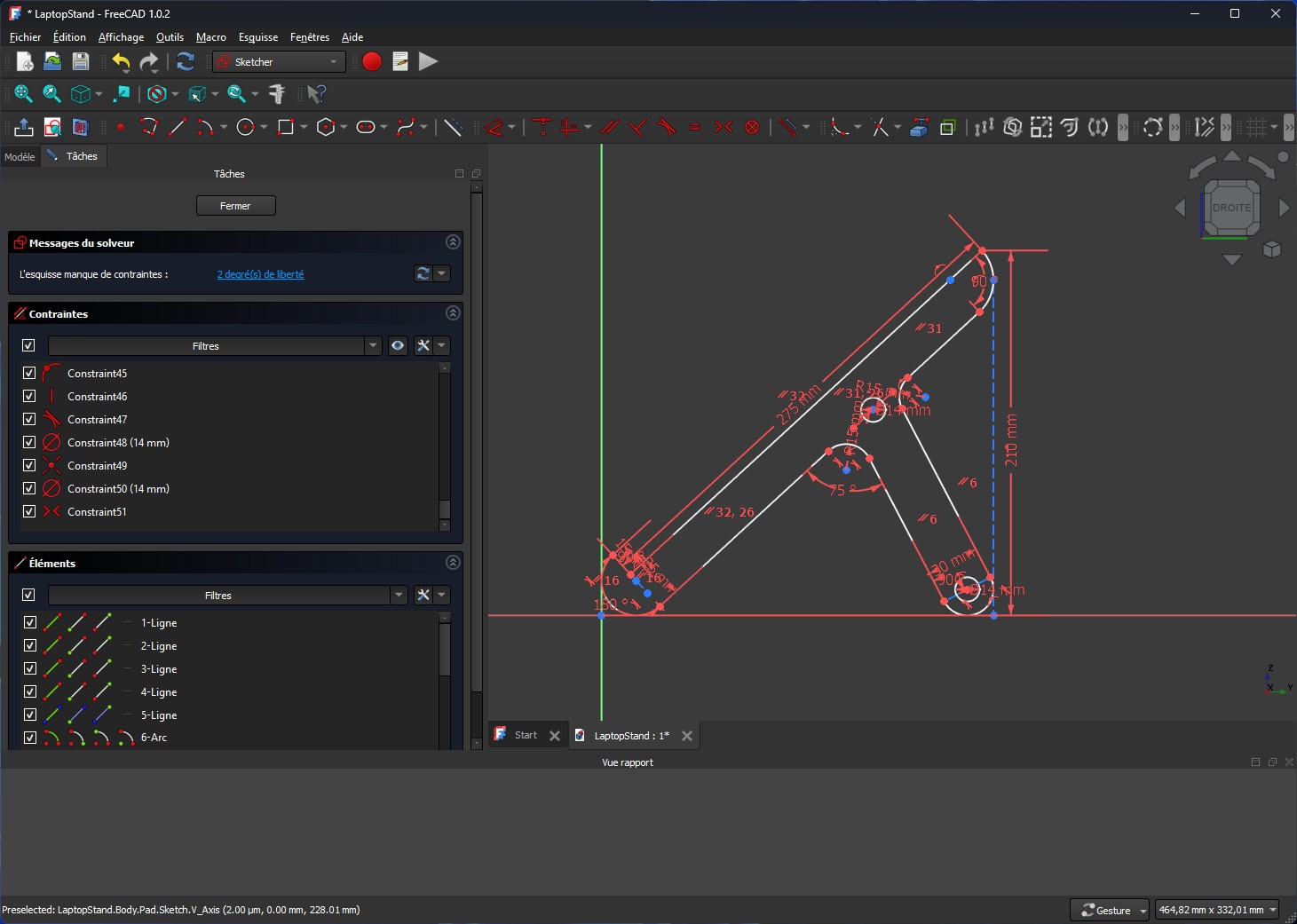Collapse the Messages du solveur panel
Image resolution: width=1297 pixels, height=924 pixels.
(453, 242)
